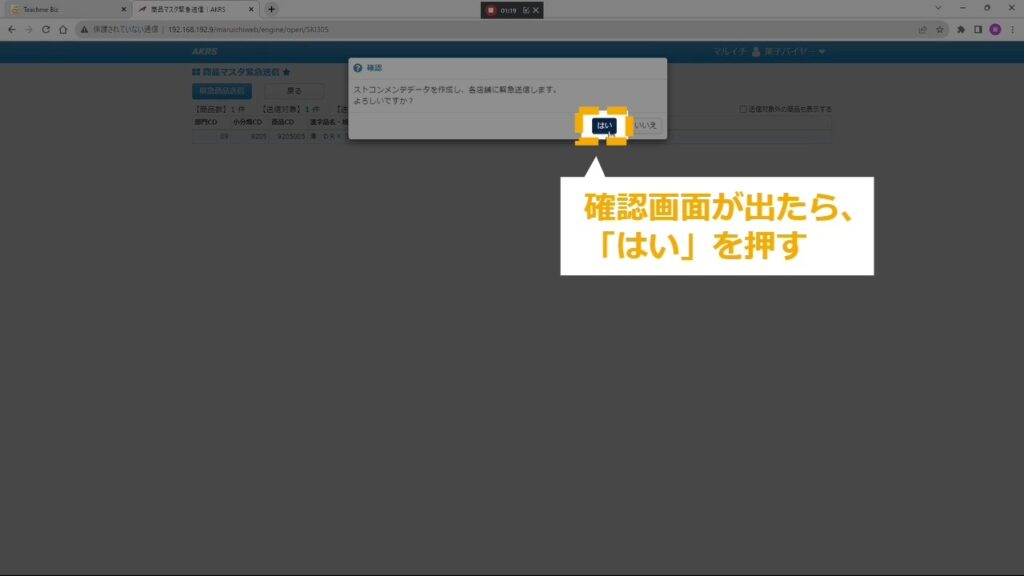Open Chrome three-dot menu
This screenshot has width=1024, height=576.
pyautogui.click(x=1012, y=30)
